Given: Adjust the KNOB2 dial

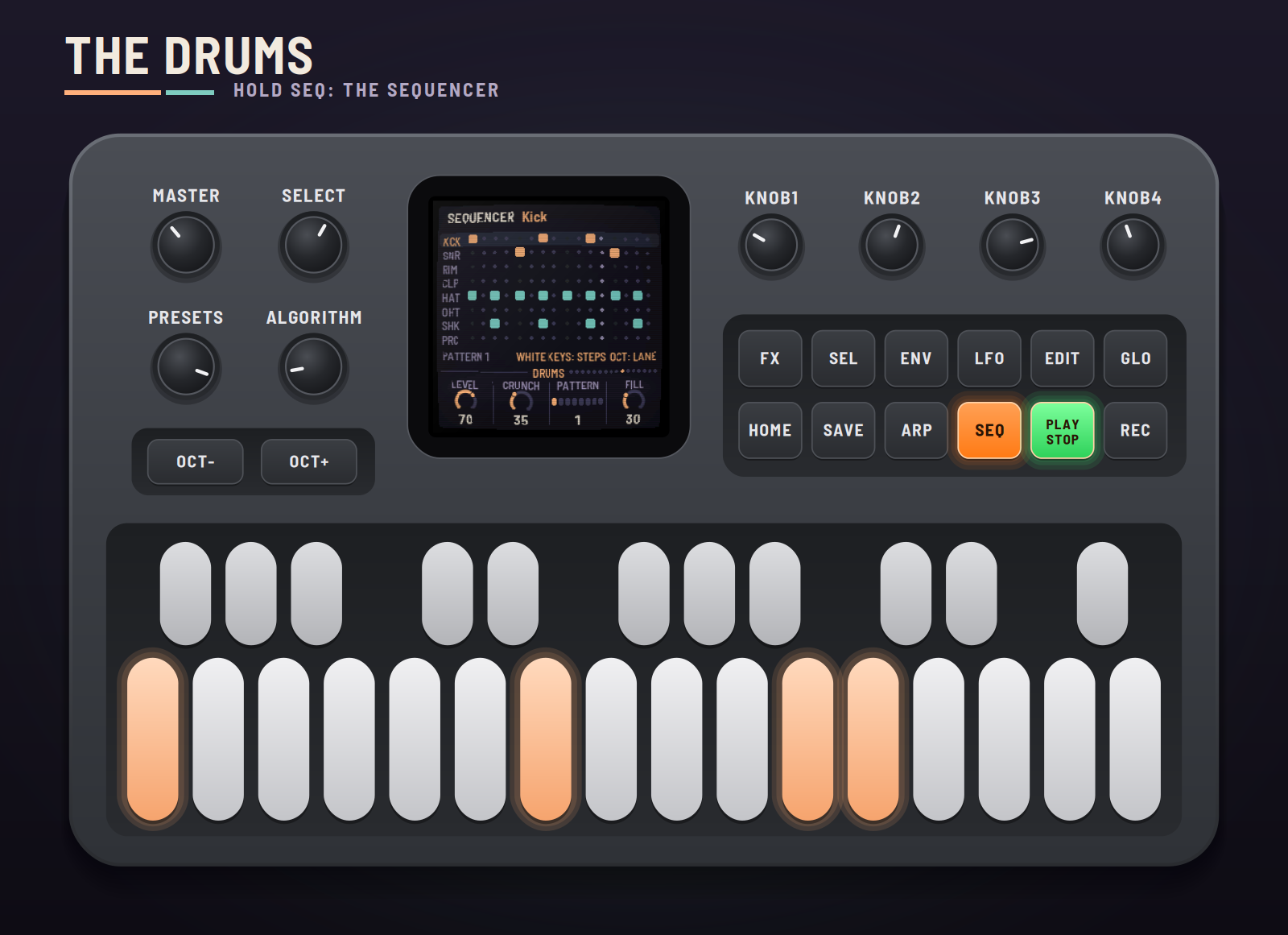Looking at the screenshot, I should (891, 246).
